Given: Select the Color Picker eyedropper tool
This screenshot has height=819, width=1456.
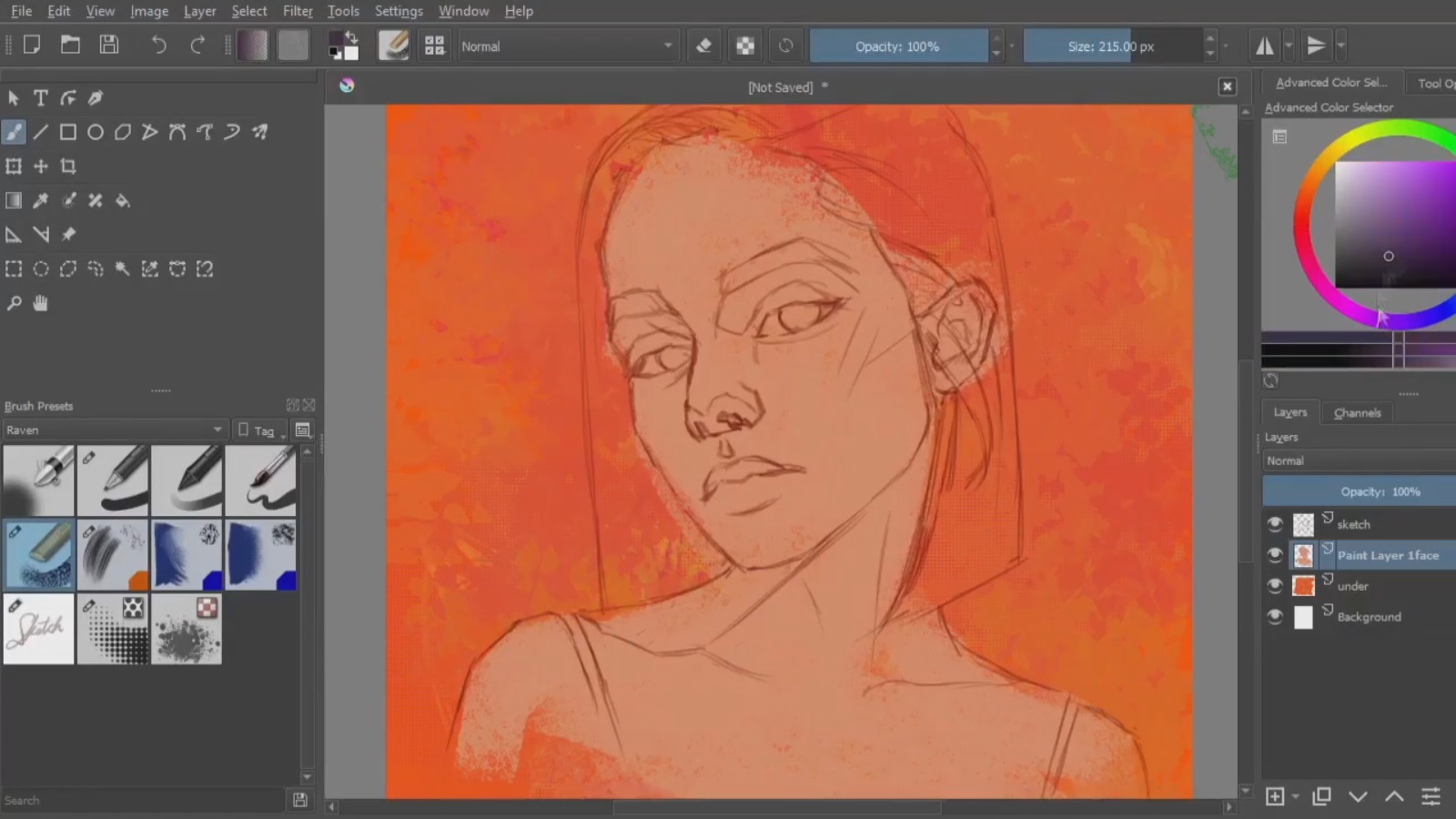Looking at the screenshot, I should (x=41, y=200).
